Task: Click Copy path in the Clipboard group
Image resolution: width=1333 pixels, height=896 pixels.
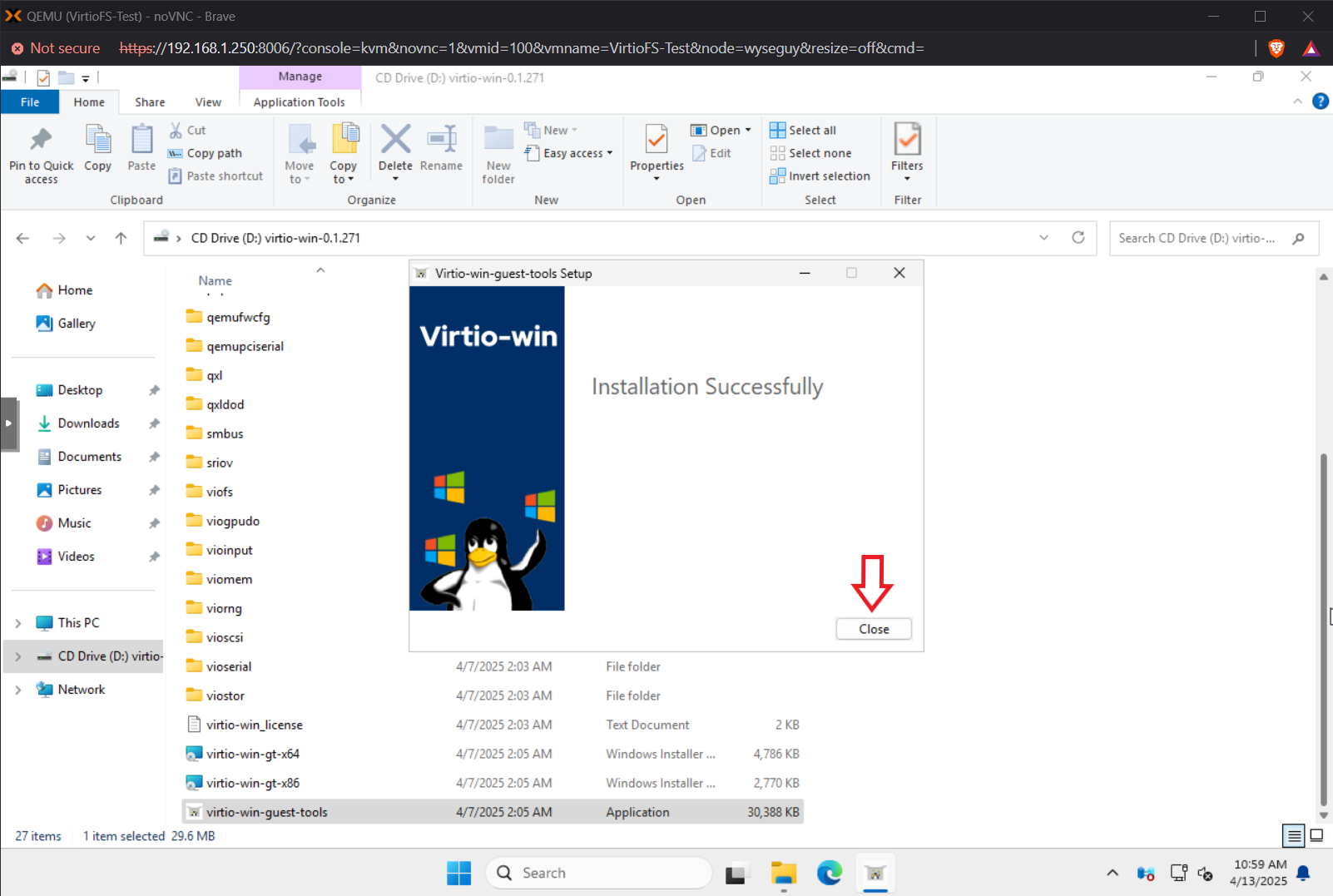Action: click(x=205, y=153)
